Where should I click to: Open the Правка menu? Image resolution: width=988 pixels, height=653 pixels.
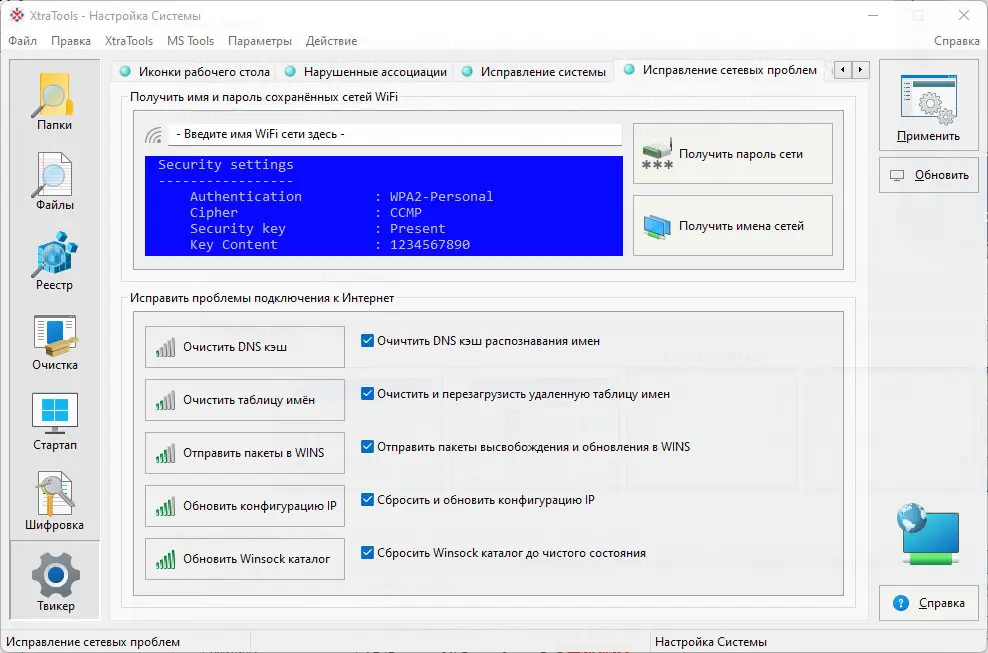click(x=71, y=41)
